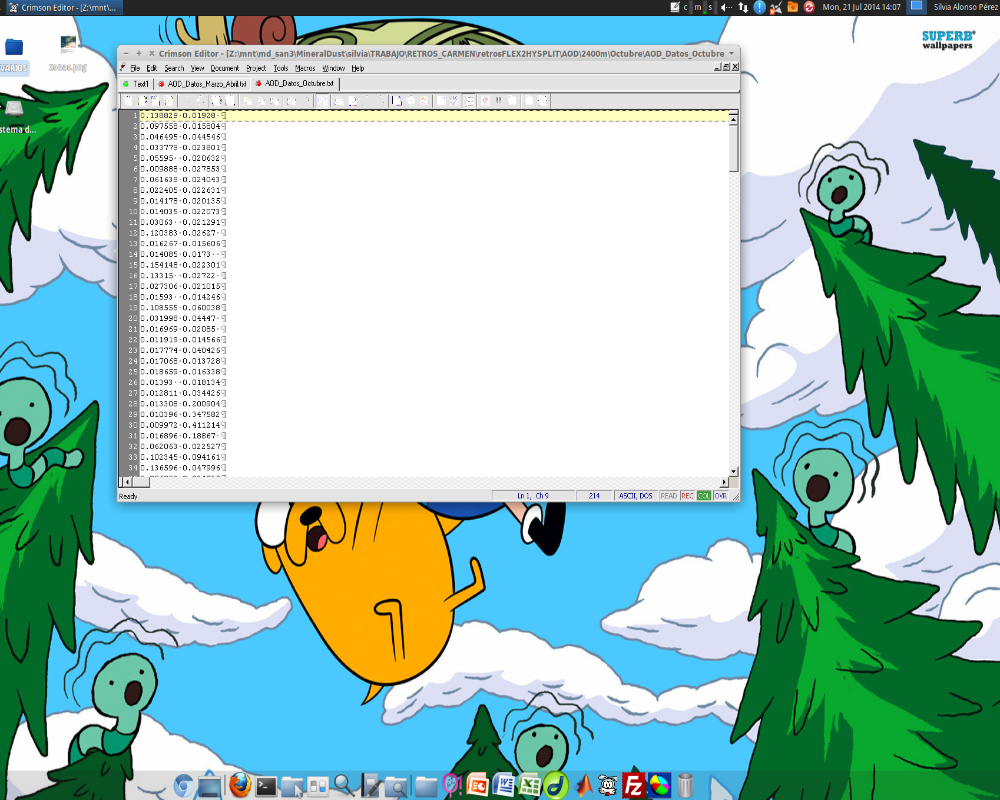The width and height of the screenshot is (1000, 800).
Task: Open FileZilla in the dock
Action: (633, 785)
